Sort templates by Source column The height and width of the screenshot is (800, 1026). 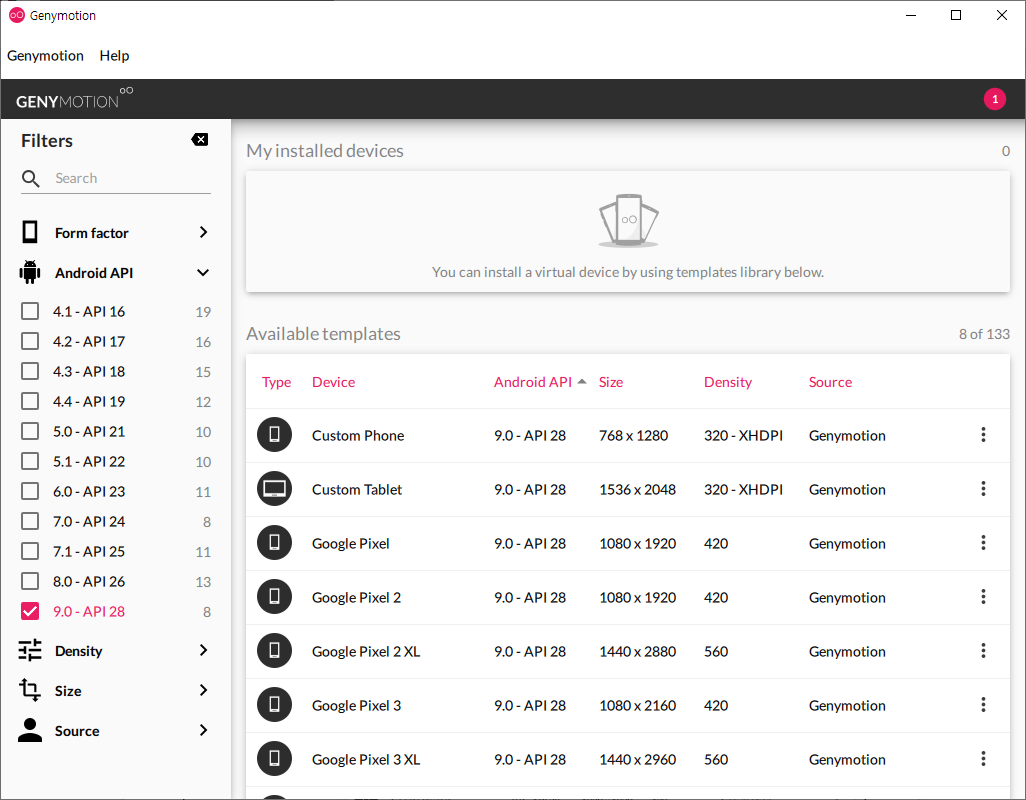[830, 382]
